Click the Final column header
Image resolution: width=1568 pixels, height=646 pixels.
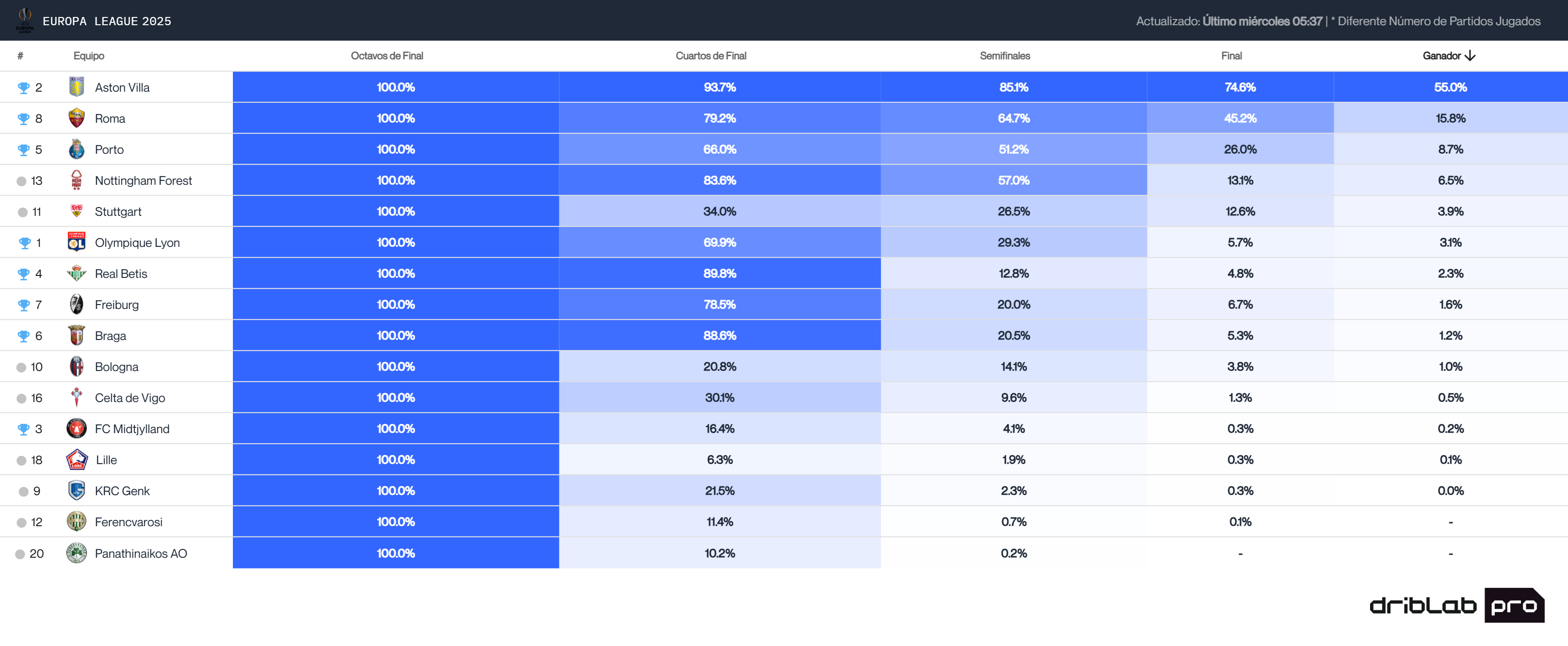1231,55
